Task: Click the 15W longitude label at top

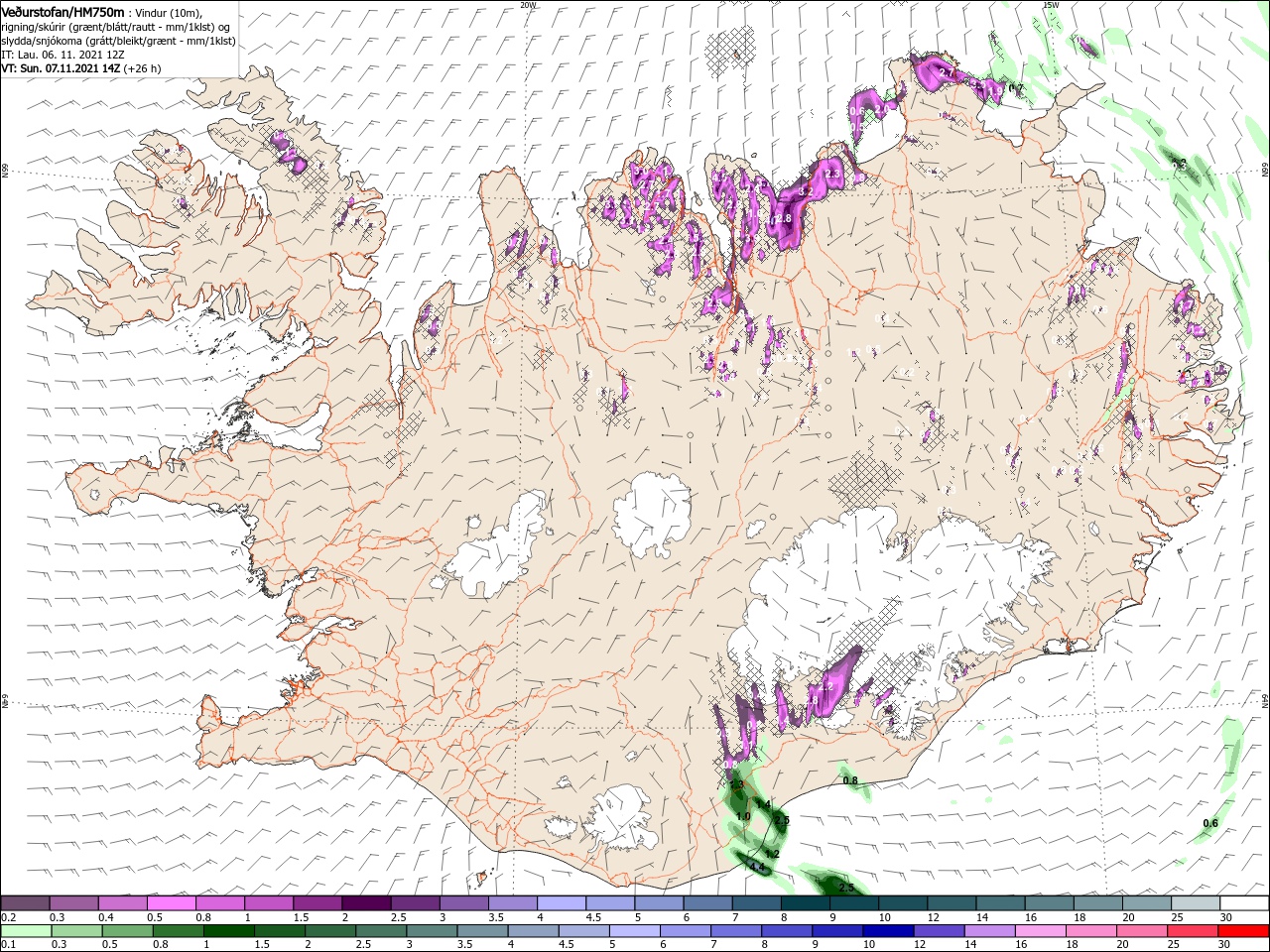Action: click(1051, 5)
